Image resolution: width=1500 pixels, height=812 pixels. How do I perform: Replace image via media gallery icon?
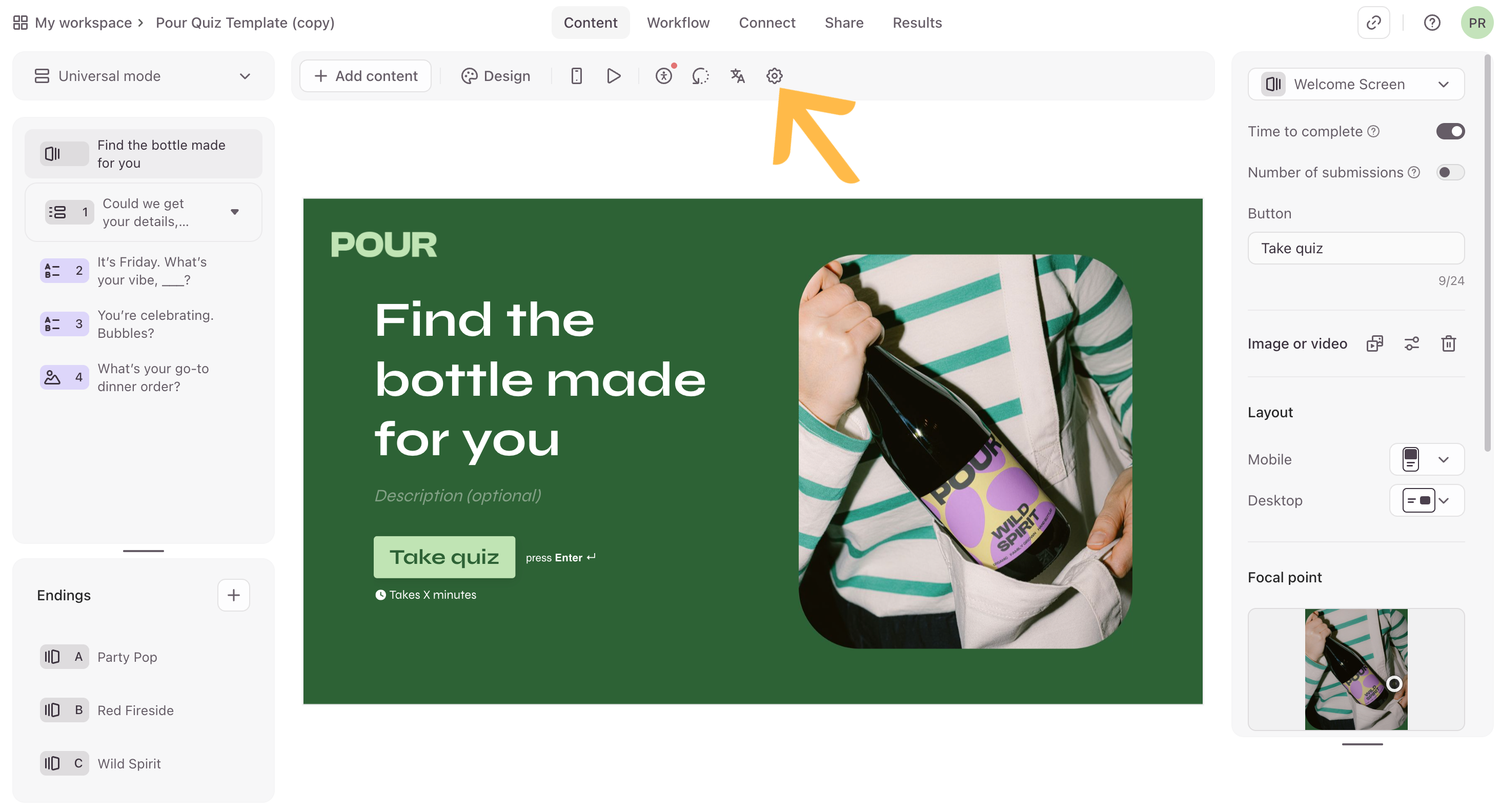coord(1374,343)
